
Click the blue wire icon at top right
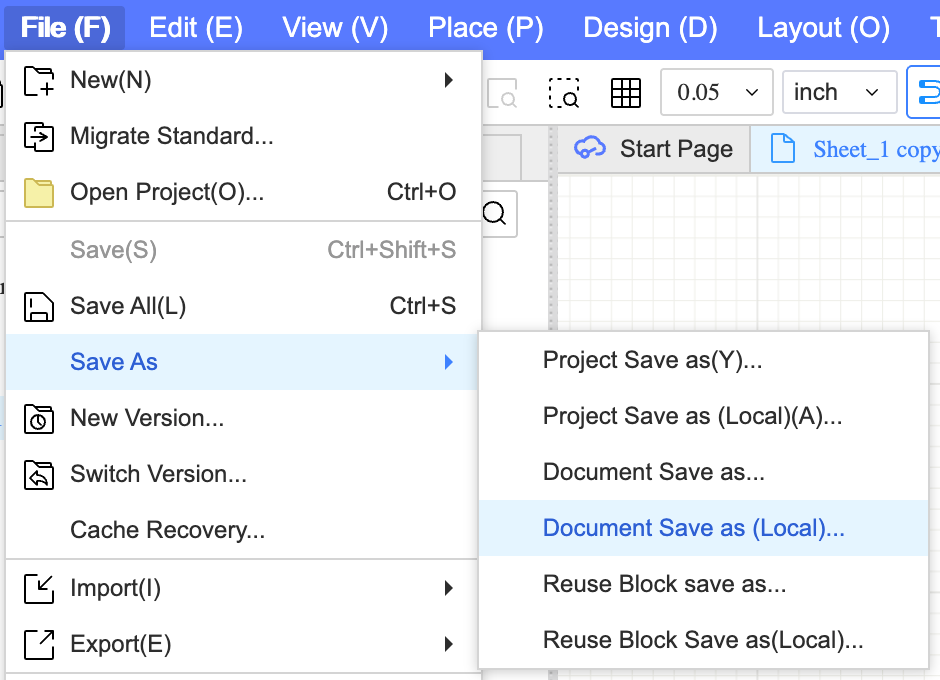pos(928,91)
